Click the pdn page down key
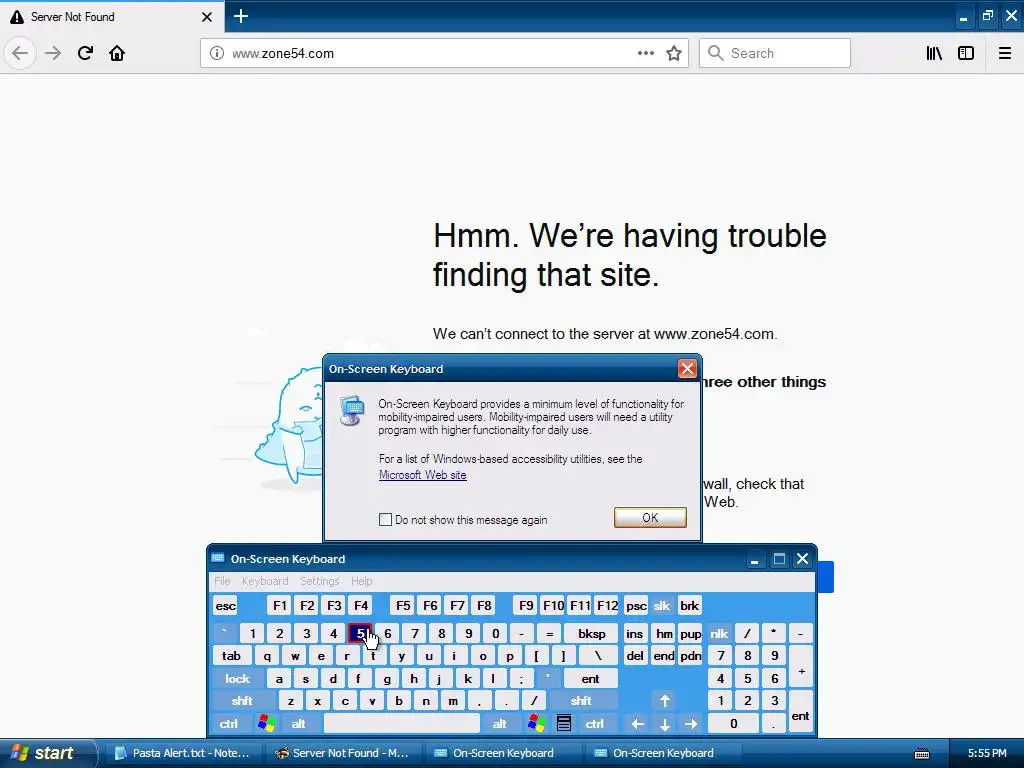 click(x=690, y=656)
